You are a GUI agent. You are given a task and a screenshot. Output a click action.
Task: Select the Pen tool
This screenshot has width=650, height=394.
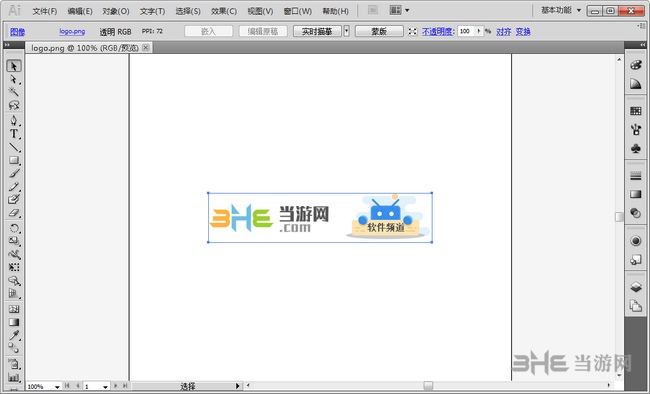(x=14, y=120)
